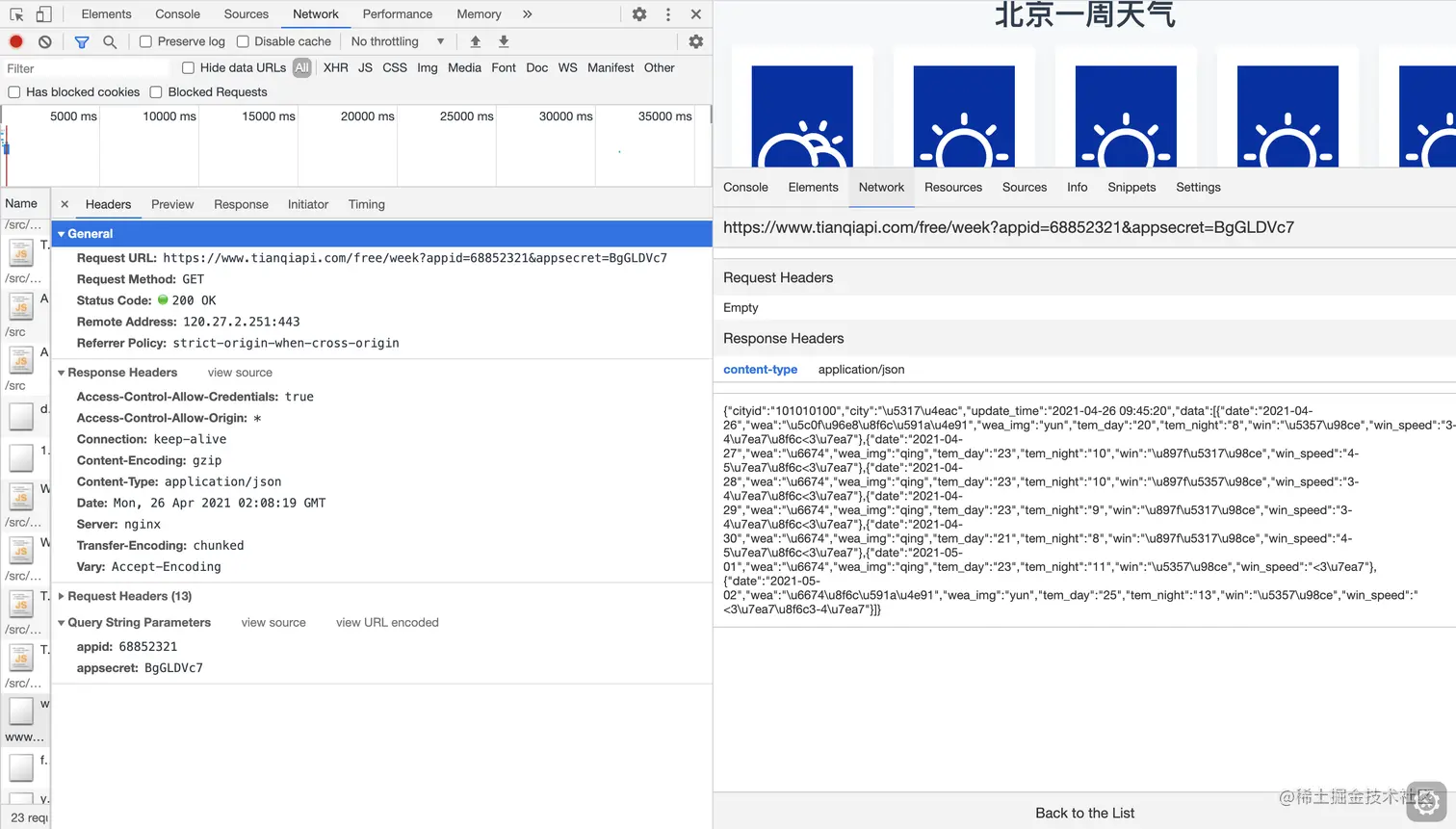This screenshot has height=829, width=1456.
Task: Show more DevTools tabs chevron
Action: point(527,14)
